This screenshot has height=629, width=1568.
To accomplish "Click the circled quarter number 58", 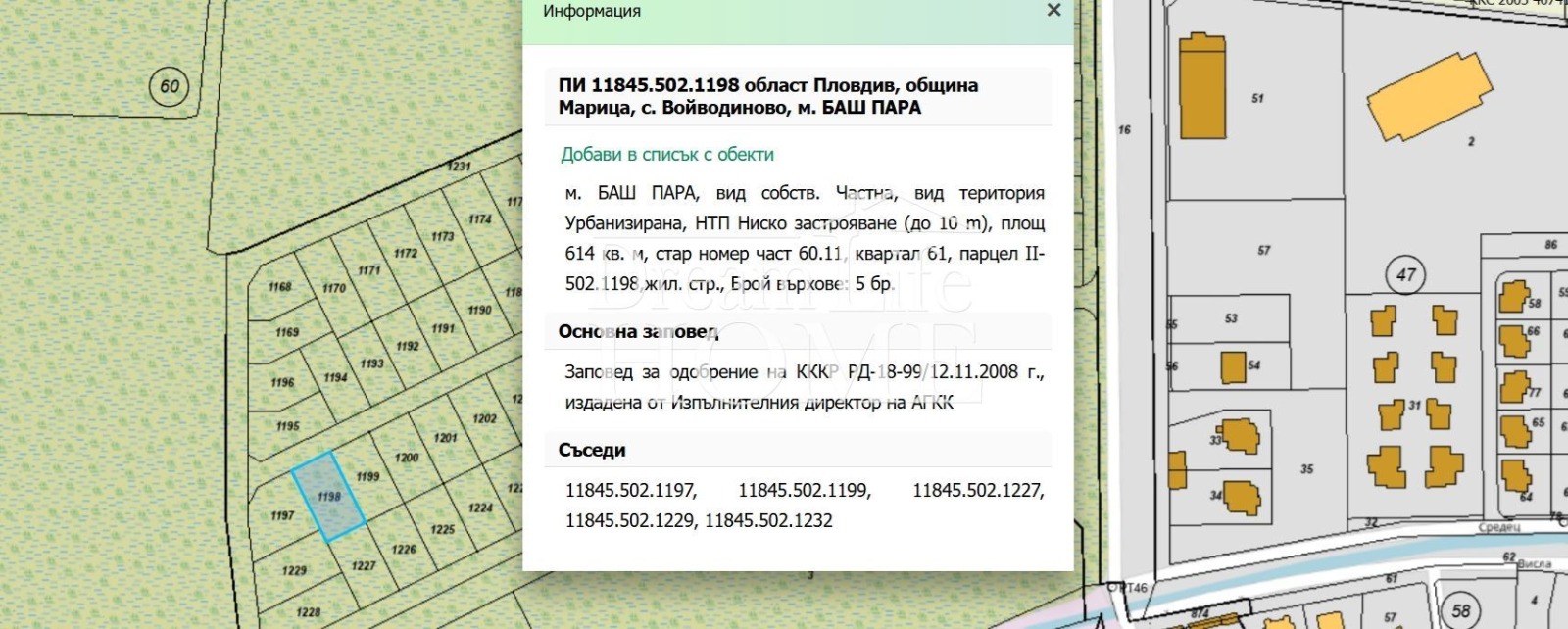I will tap(1460, 611).
